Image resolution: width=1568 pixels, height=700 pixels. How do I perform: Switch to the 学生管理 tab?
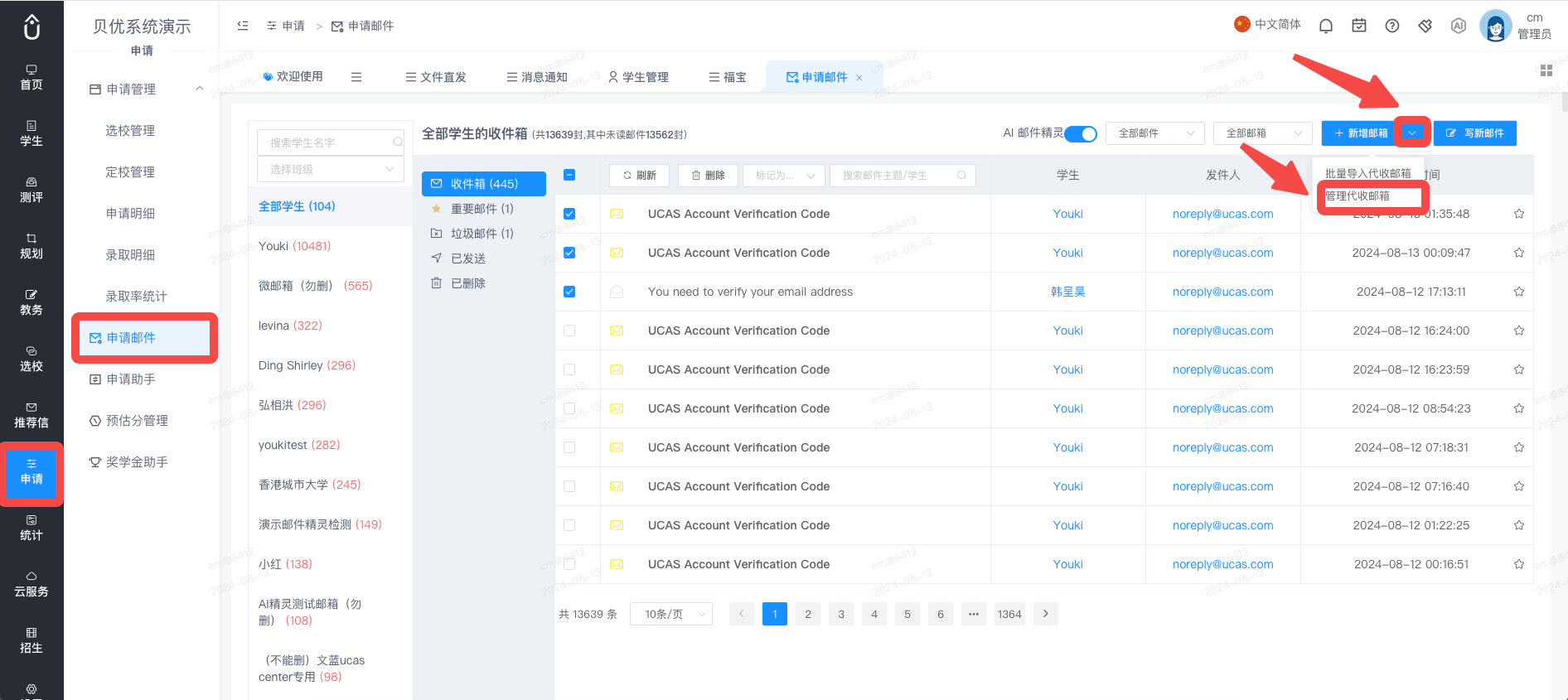coord(638,77)
